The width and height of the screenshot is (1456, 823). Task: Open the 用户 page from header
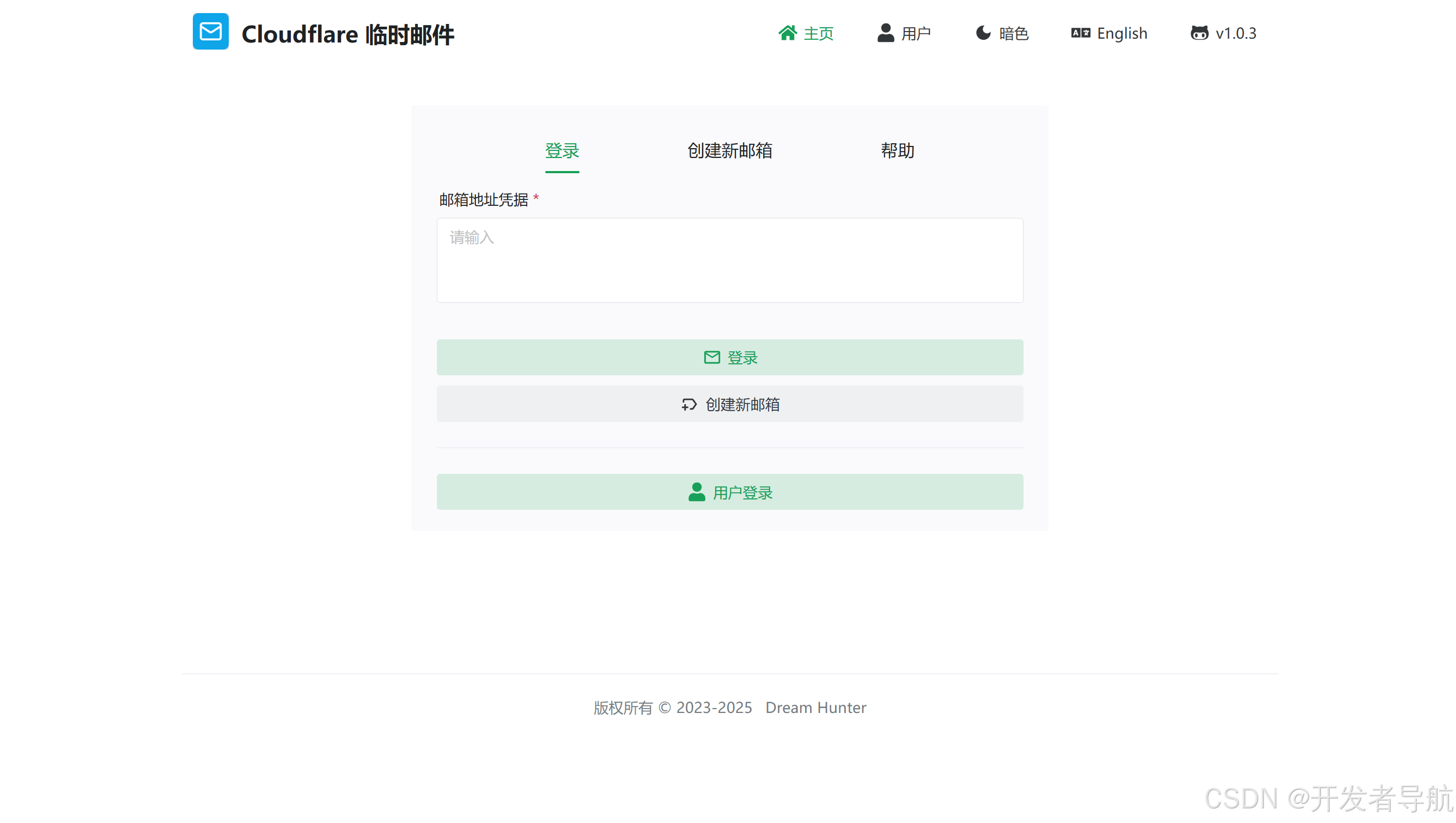point(917,33)
